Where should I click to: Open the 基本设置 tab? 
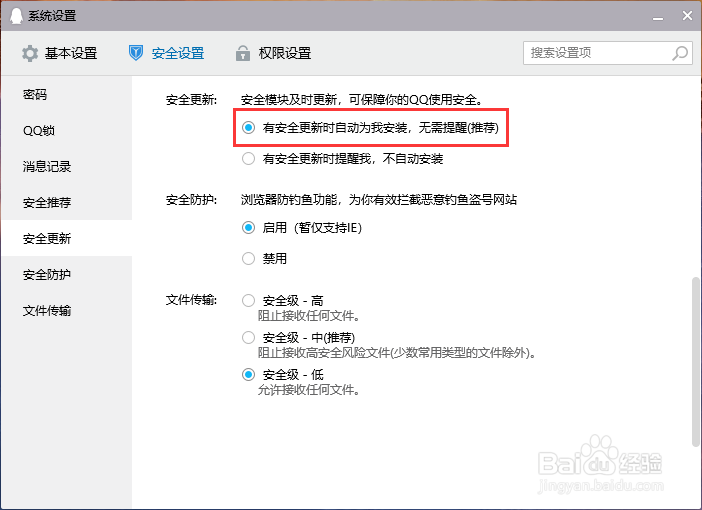coord(59,53)
